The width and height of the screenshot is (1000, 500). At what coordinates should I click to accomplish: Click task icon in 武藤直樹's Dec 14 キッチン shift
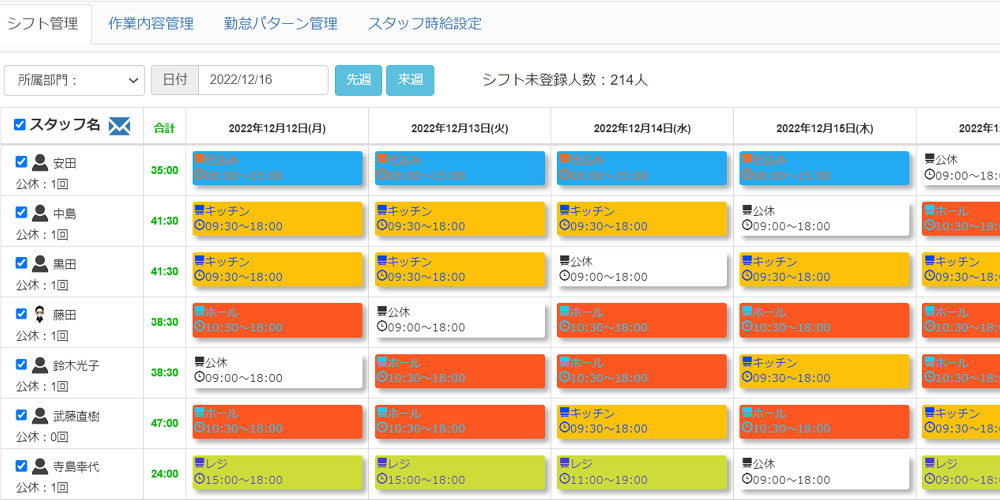(x=564, y=412)
